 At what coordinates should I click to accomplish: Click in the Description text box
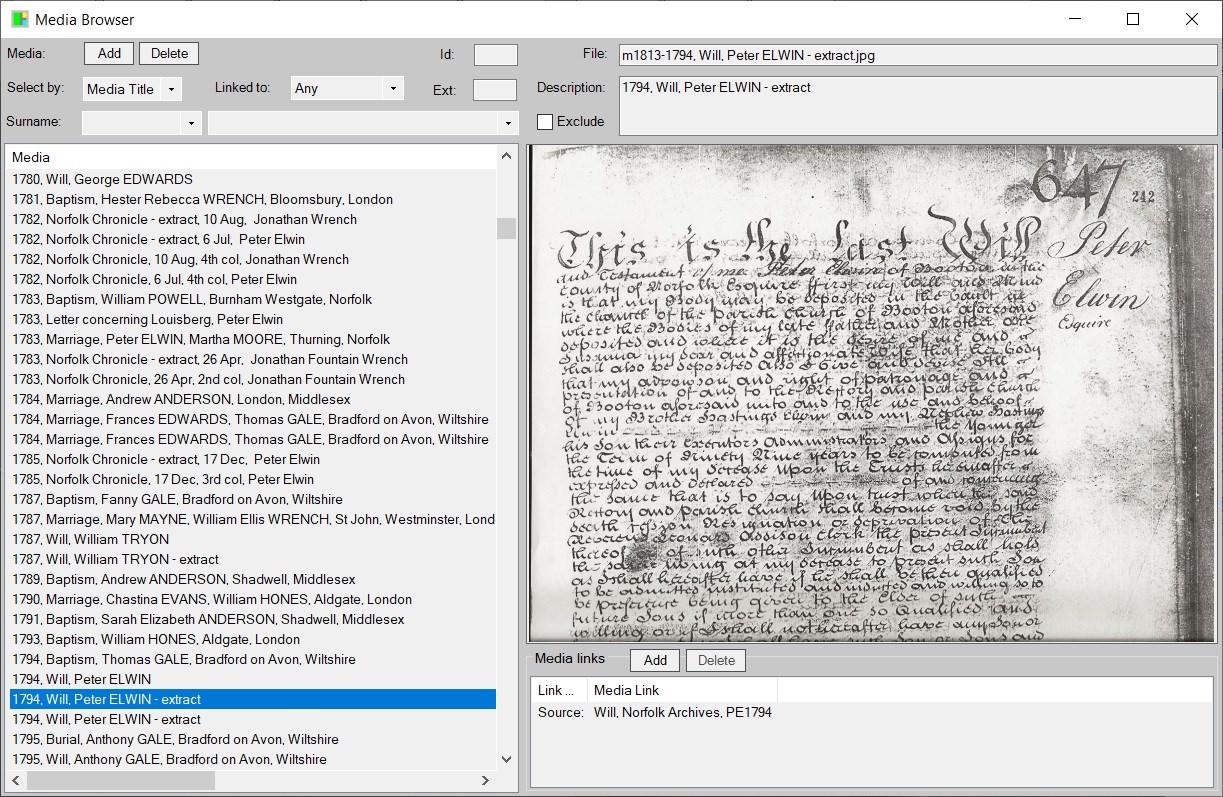(917, 105)
